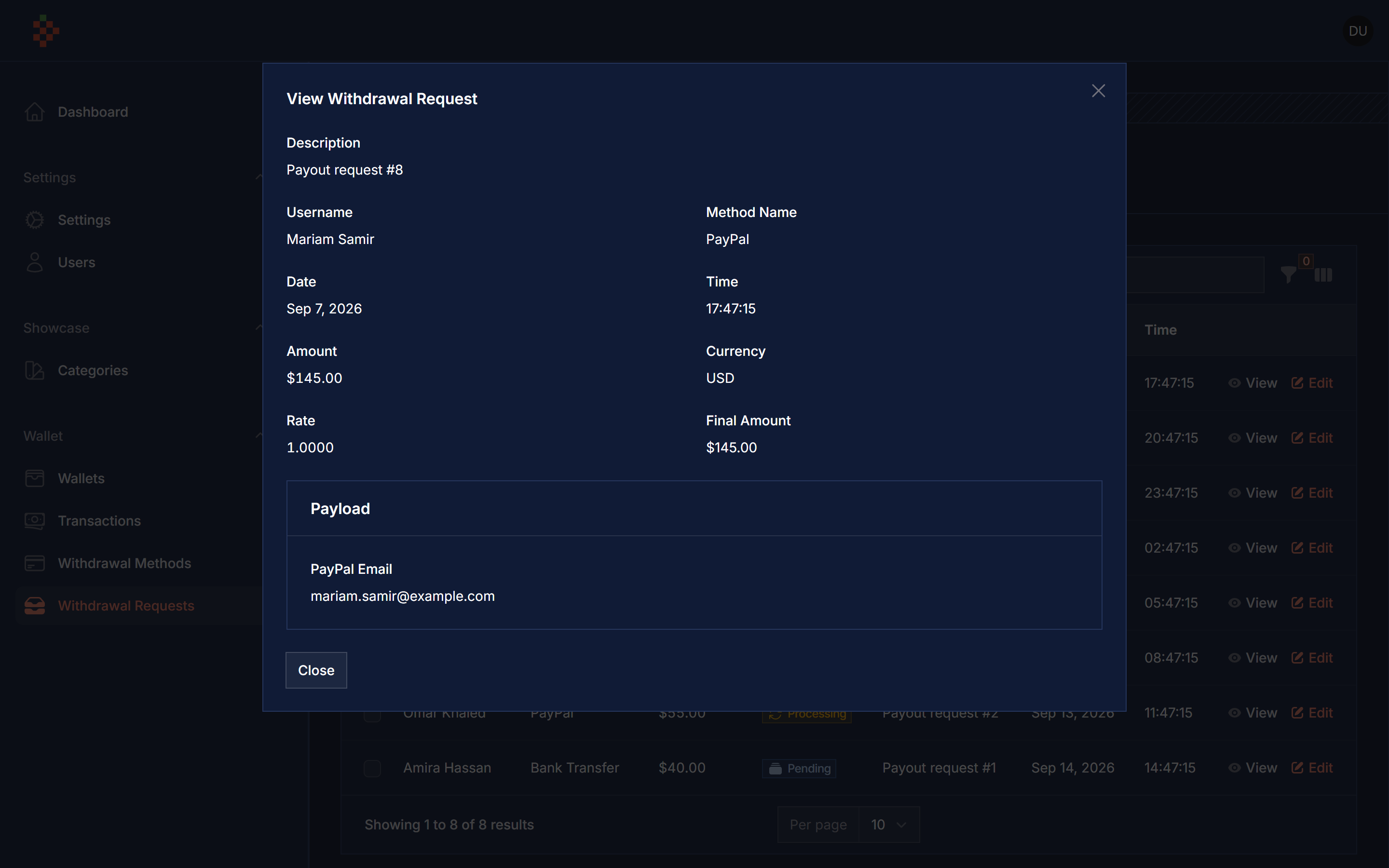This screenshot has height=868, width=1389.
Task: Collapse the Showcase sidebar group
Action: coord(259,328)
